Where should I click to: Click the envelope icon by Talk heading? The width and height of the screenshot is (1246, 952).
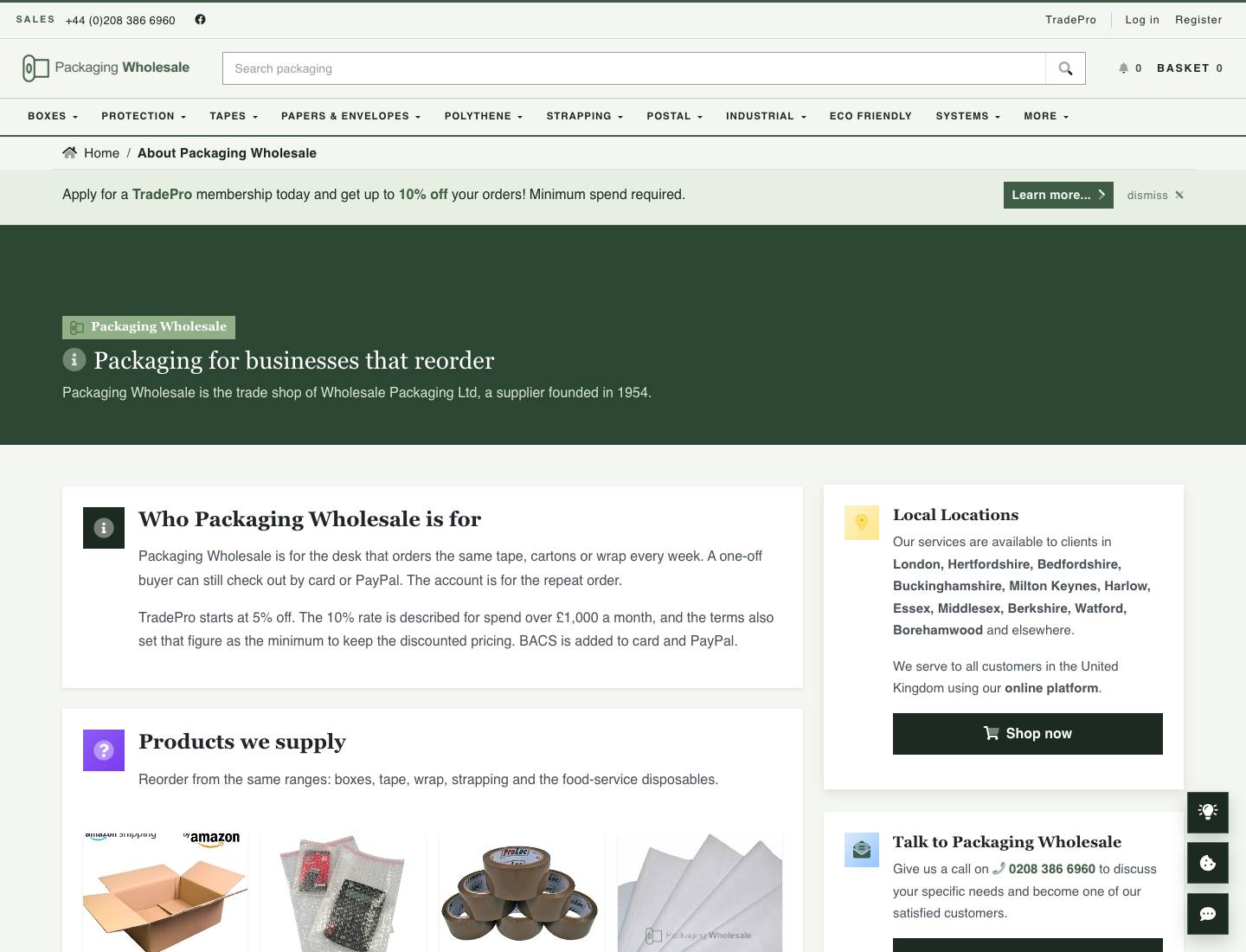(x=862, y=850)
